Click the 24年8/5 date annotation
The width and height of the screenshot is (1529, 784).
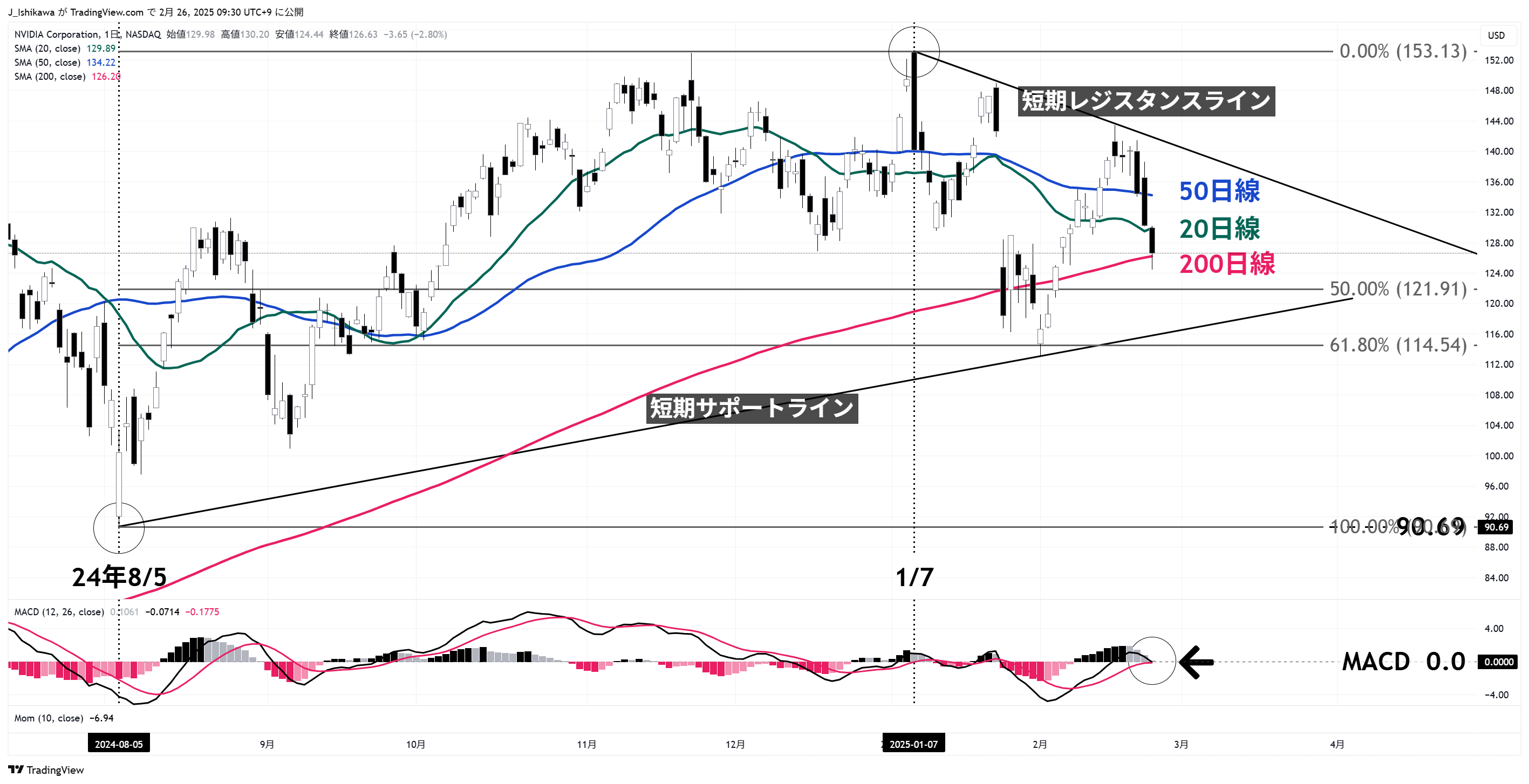[x=119, y=577]
